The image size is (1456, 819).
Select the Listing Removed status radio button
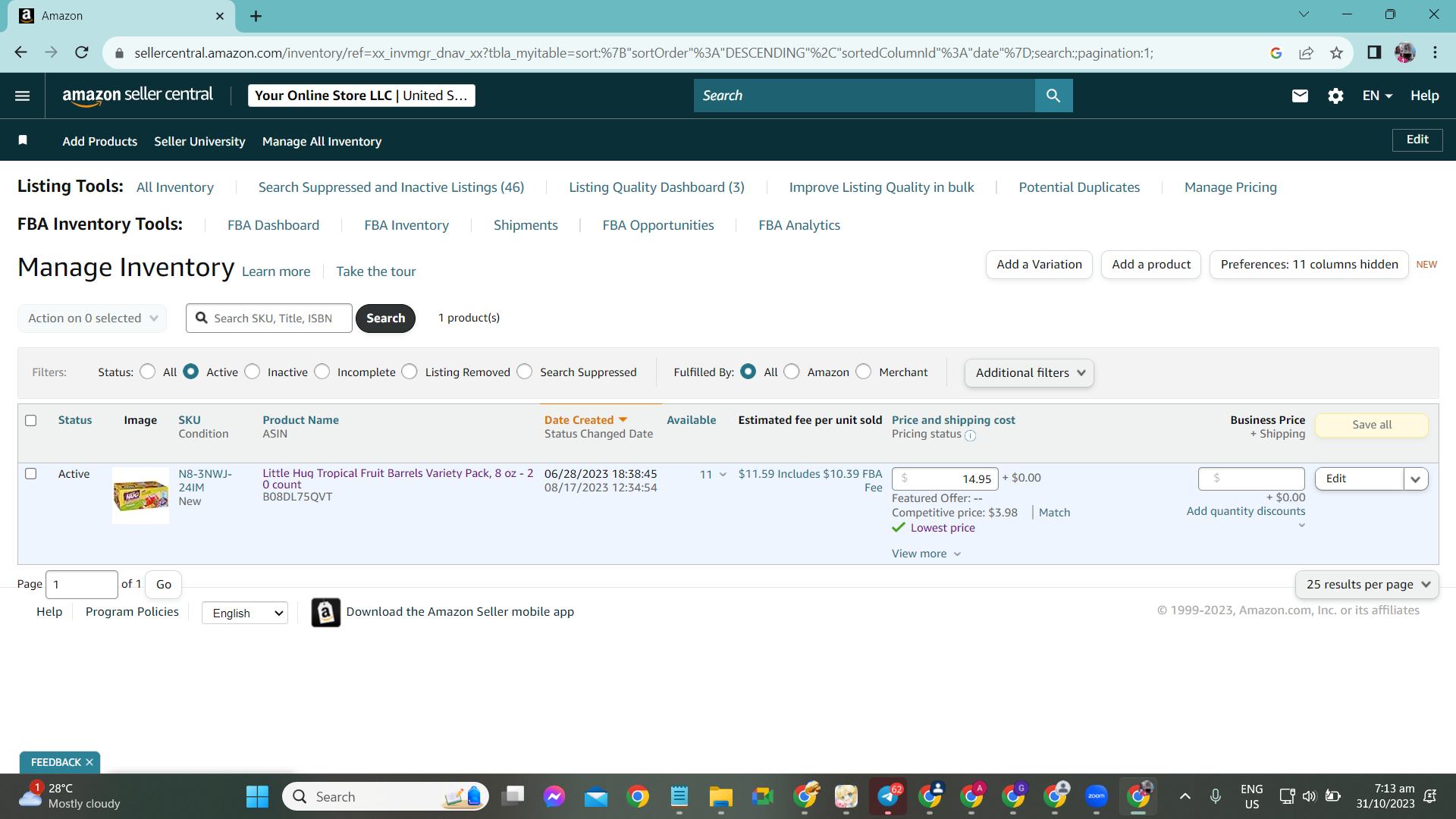pos(409,372)
